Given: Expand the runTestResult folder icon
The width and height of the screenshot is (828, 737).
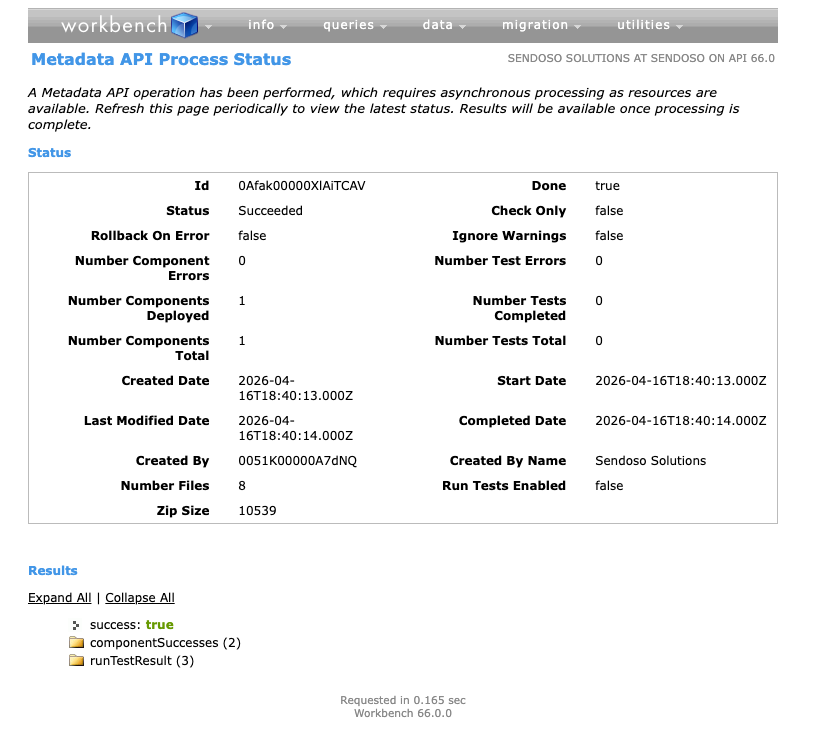Looking at the screenshot, I should click(x=77, y=660).
